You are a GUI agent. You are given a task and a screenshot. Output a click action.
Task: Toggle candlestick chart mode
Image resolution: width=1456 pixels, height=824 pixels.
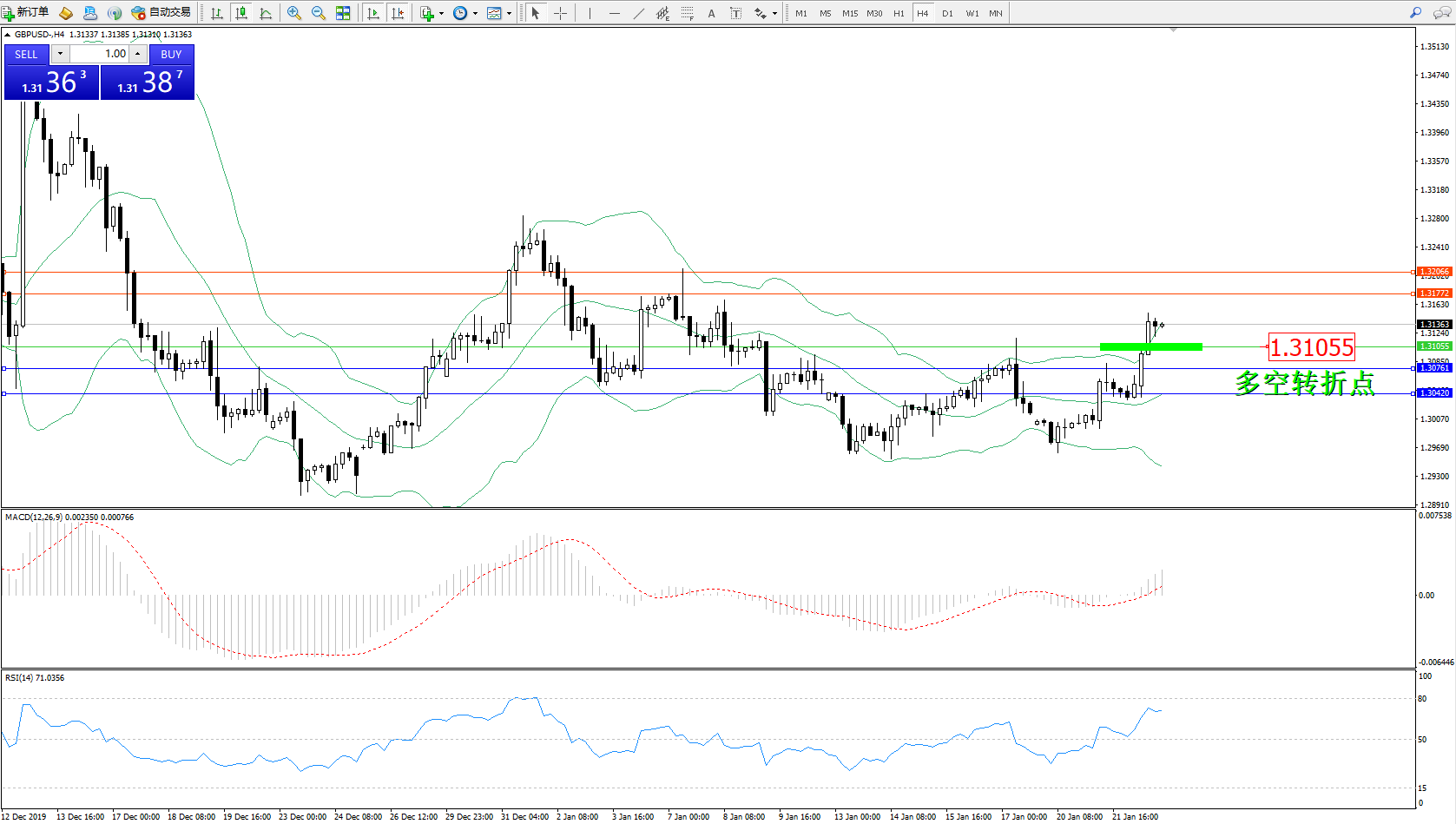point(241,13)
